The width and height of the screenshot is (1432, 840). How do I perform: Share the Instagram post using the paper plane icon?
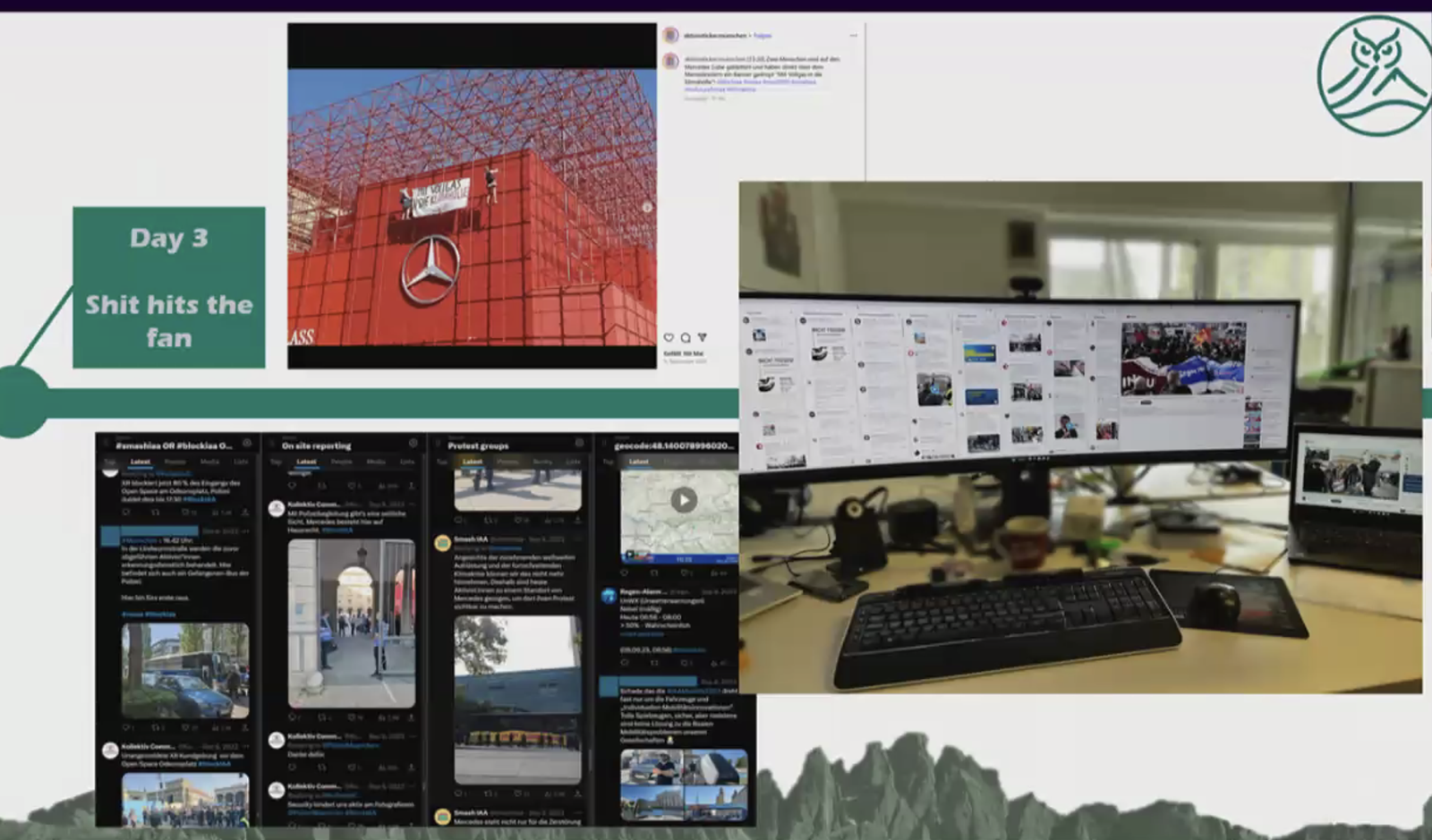coord(702,337)
